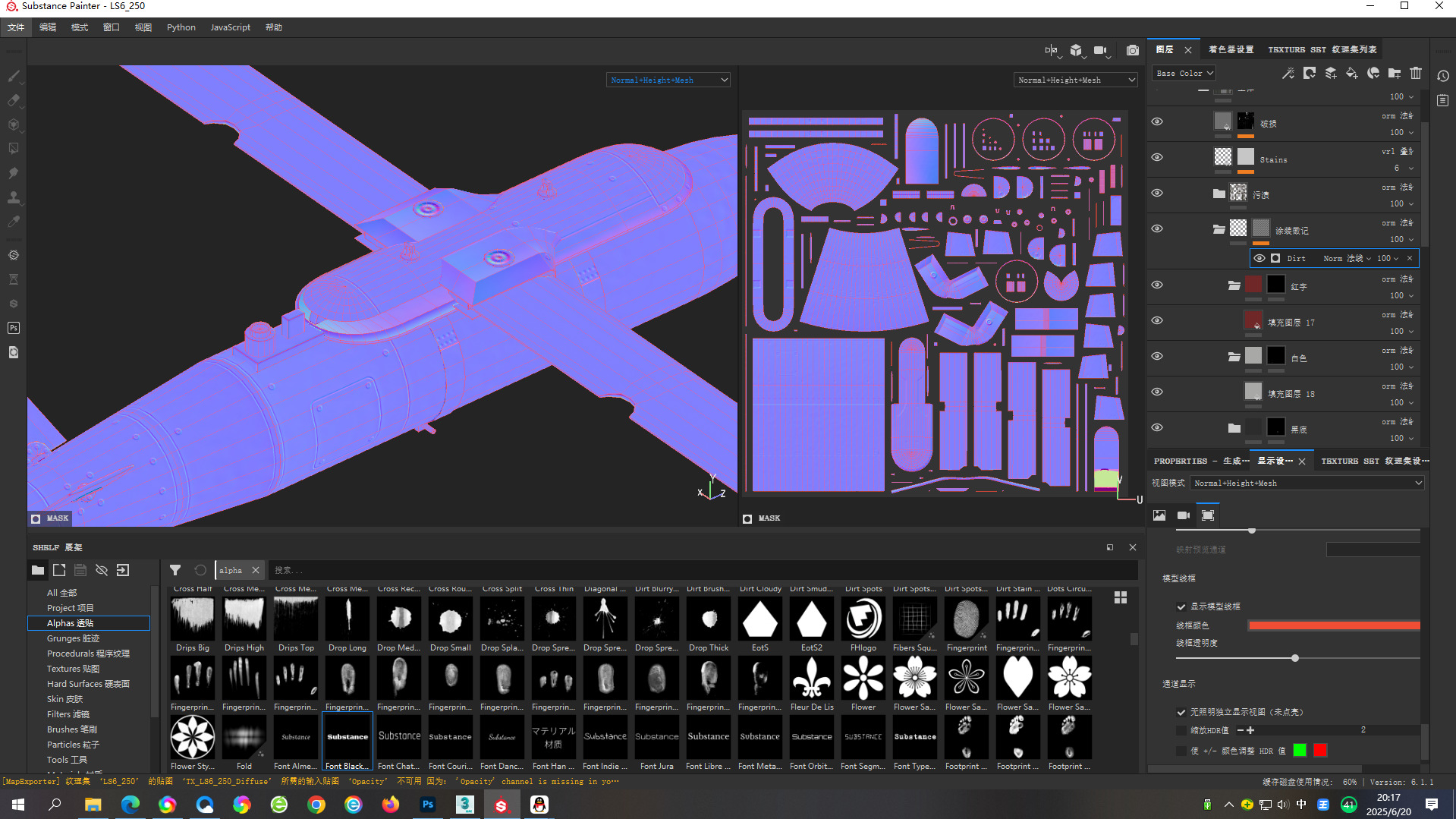
Task: Add a new folder to layer stack
Action: click(1395, 73)
